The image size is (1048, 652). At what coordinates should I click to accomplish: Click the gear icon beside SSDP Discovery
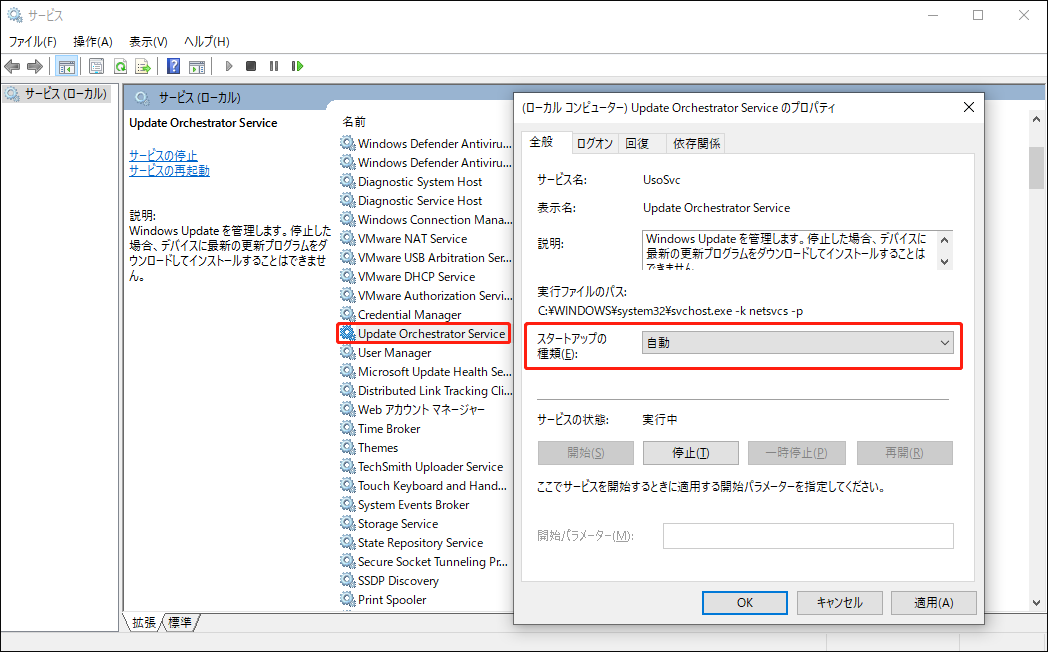pyautogui.click(x=347, y=581)
